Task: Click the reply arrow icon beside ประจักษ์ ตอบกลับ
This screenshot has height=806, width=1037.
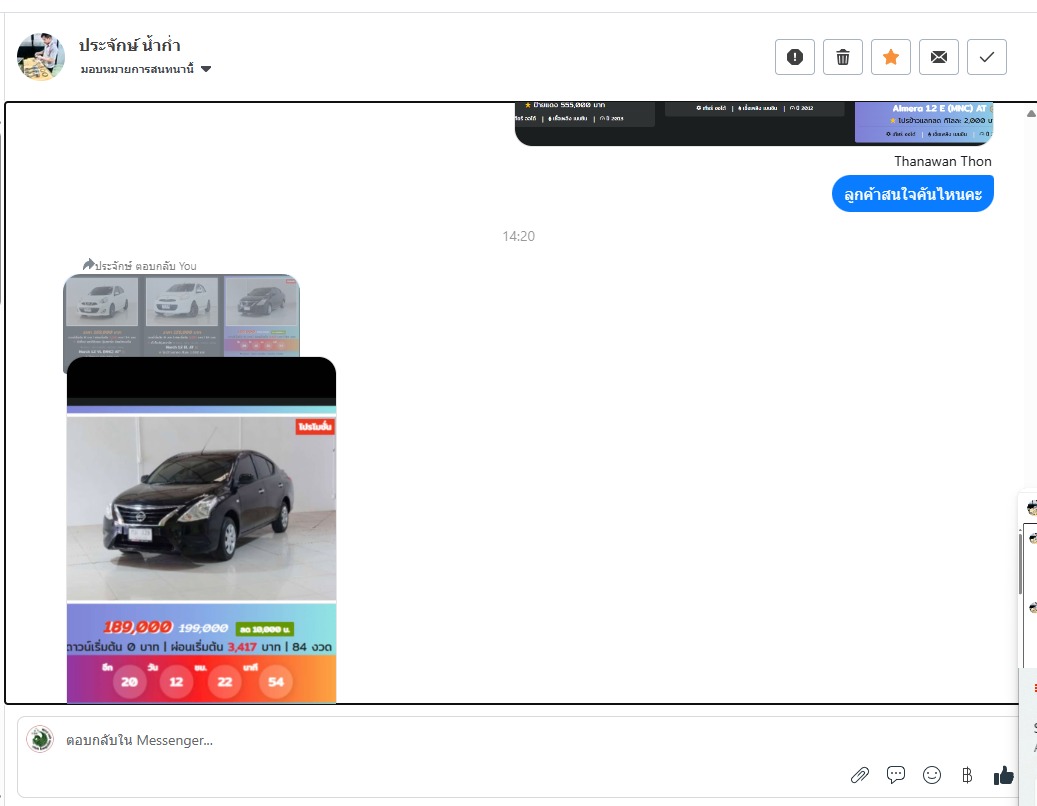Action: [x=88, y=265]
